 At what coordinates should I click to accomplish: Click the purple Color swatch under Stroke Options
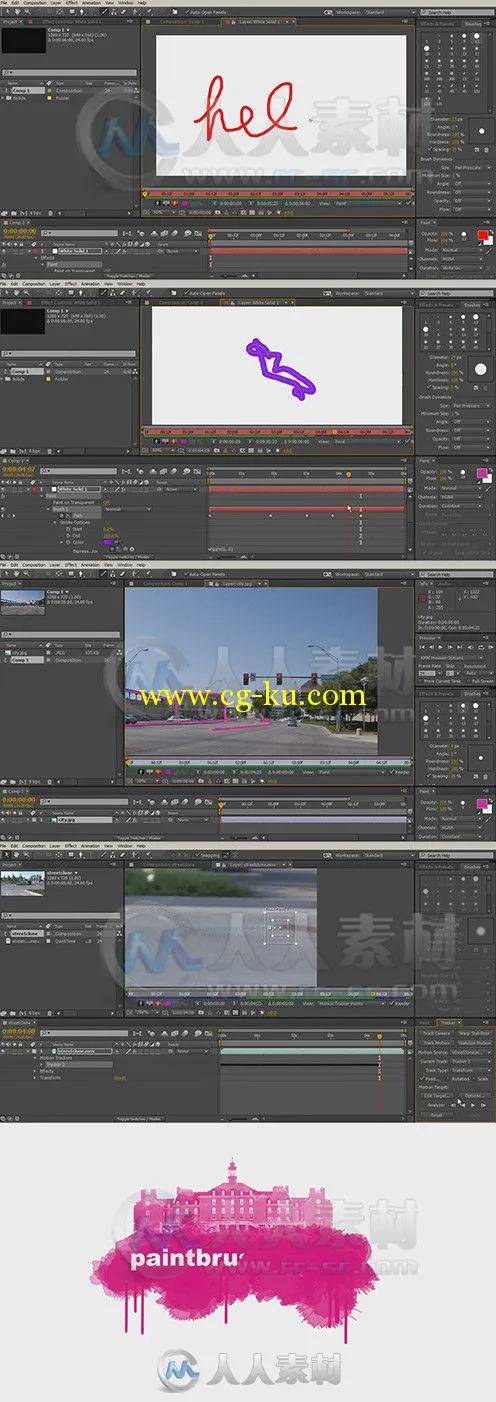[x=107, y=542]
